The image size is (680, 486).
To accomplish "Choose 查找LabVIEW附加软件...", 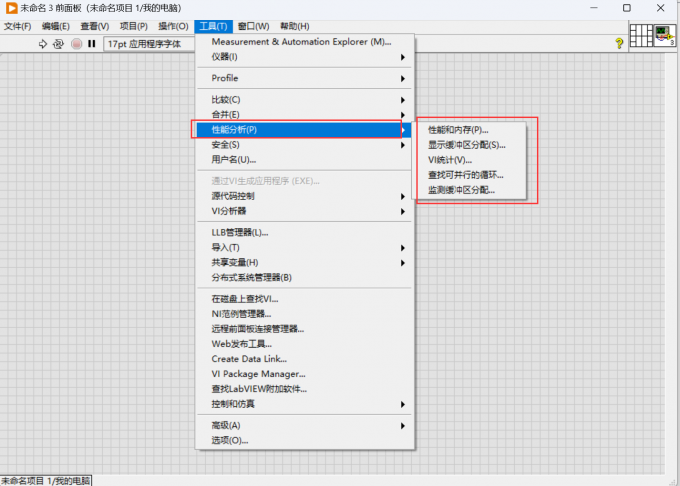I will pyautogui.click(x=304, y=389).
